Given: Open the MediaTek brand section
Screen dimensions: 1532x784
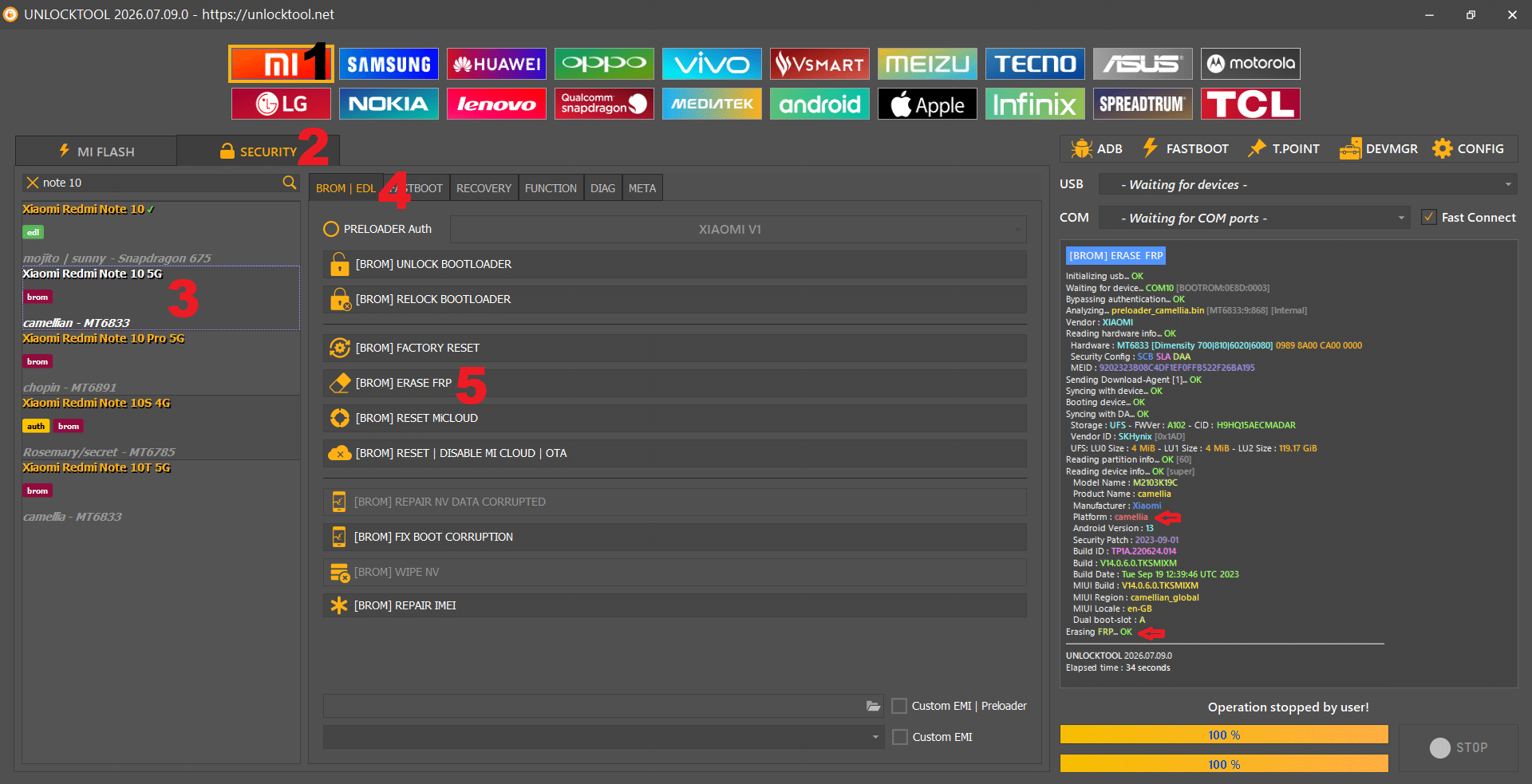Looking at the screenshot, I should [x=712, y=104].
